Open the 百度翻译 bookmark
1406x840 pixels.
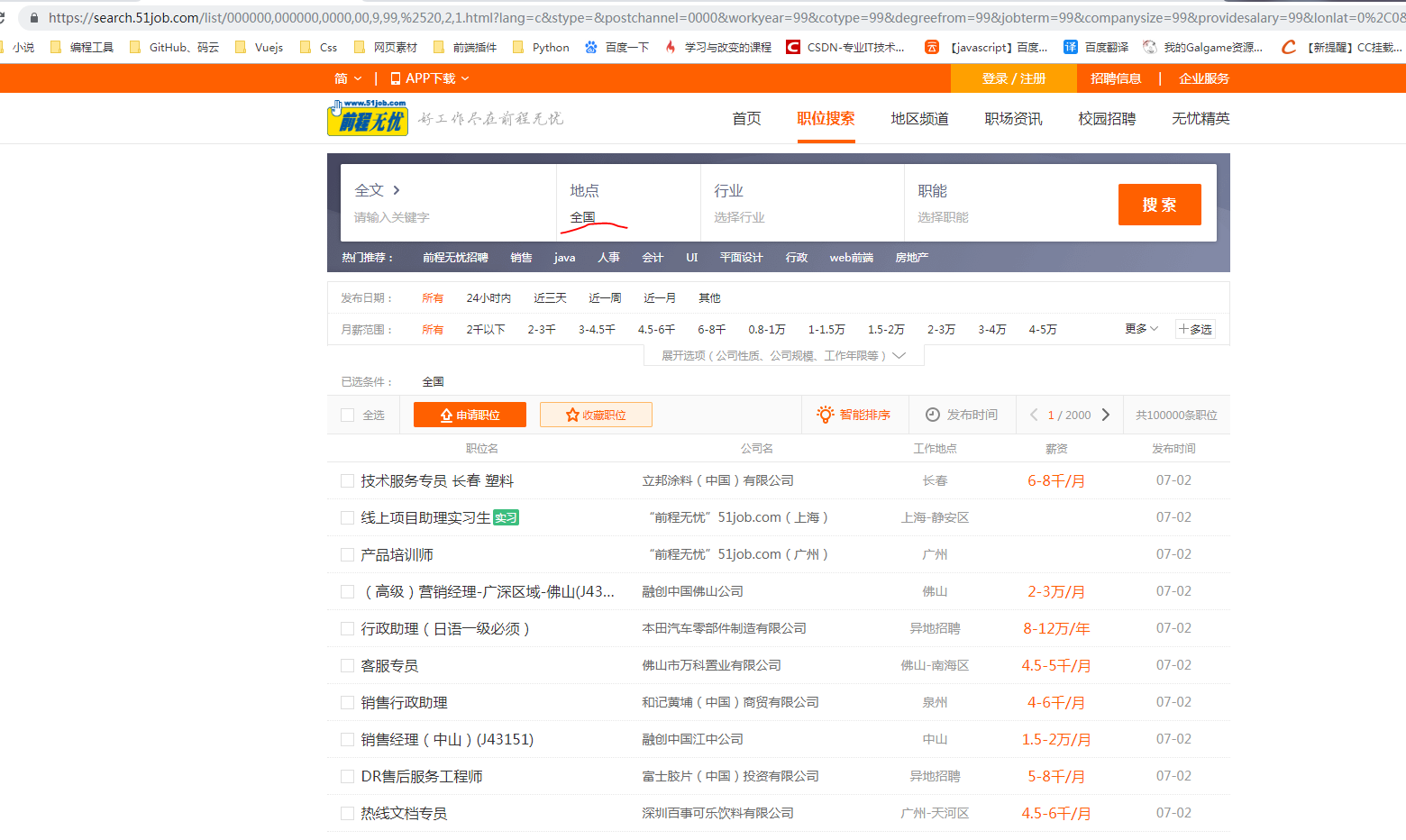pyautogui.click(x=1096, y=47)
